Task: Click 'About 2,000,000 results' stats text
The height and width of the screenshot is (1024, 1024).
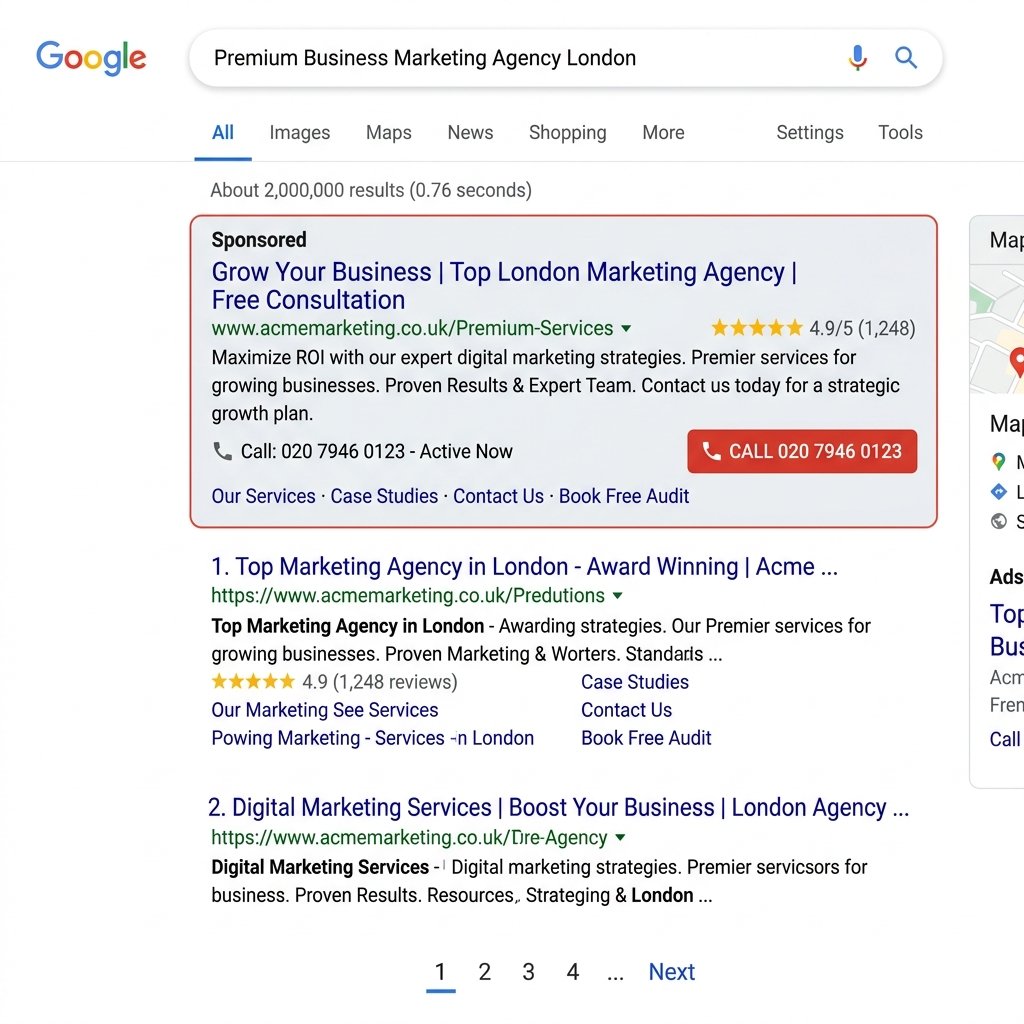Action: 371,190
